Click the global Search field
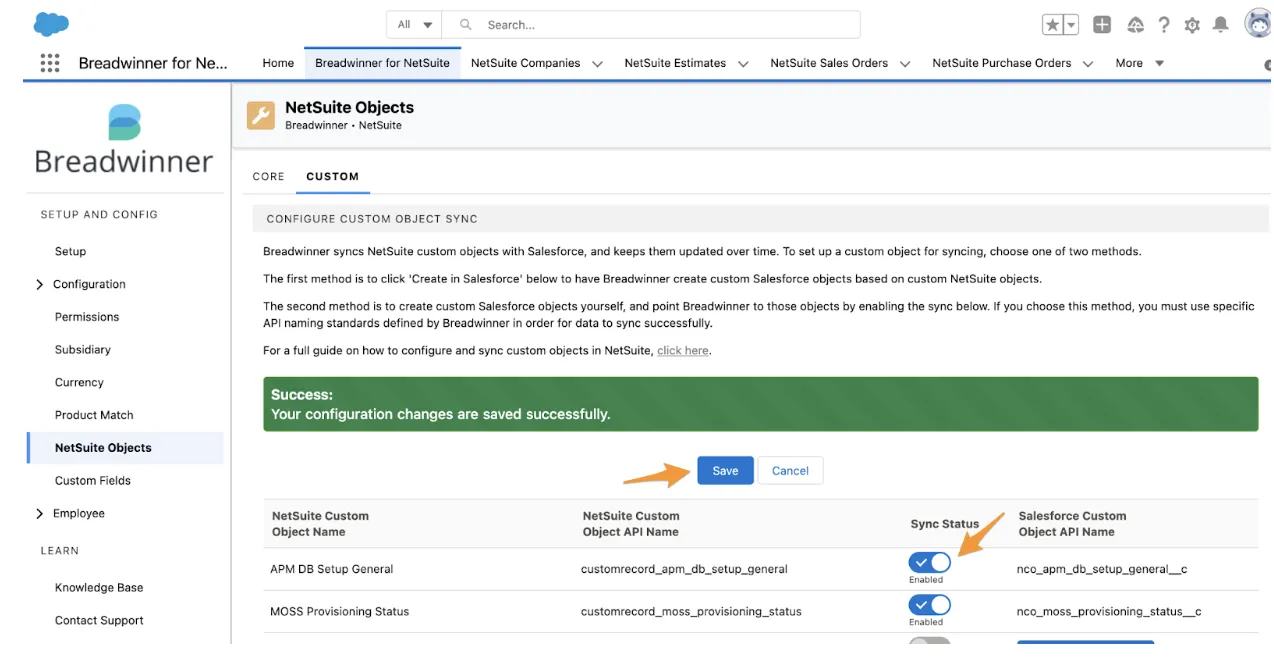 (651, 25)
